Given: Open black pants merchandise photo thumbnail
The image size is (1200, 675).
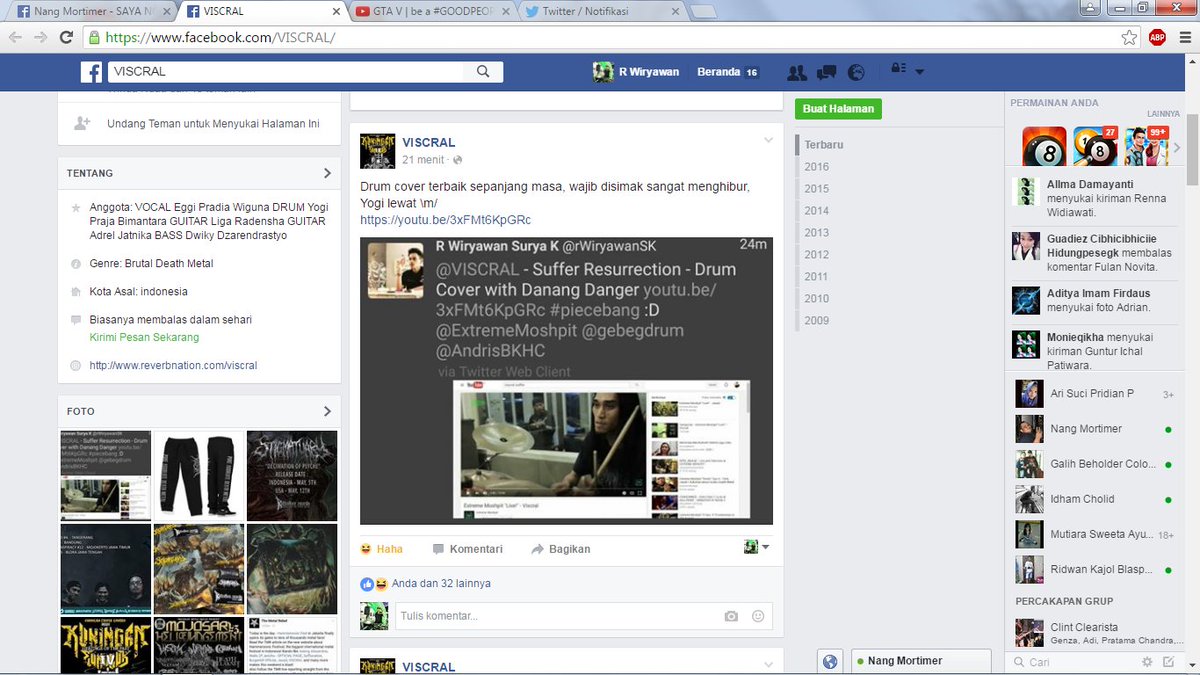Looking at the screenshot, I should (198, 474).
